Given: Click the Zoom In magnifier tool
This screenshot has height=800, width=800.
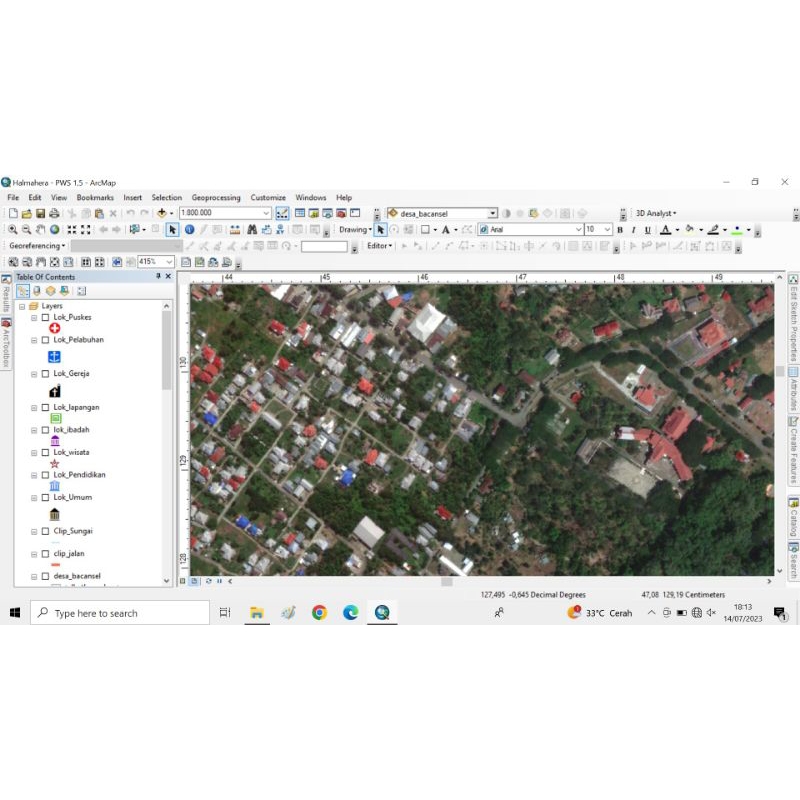Looking at the screenshot, I should point(13,230).
